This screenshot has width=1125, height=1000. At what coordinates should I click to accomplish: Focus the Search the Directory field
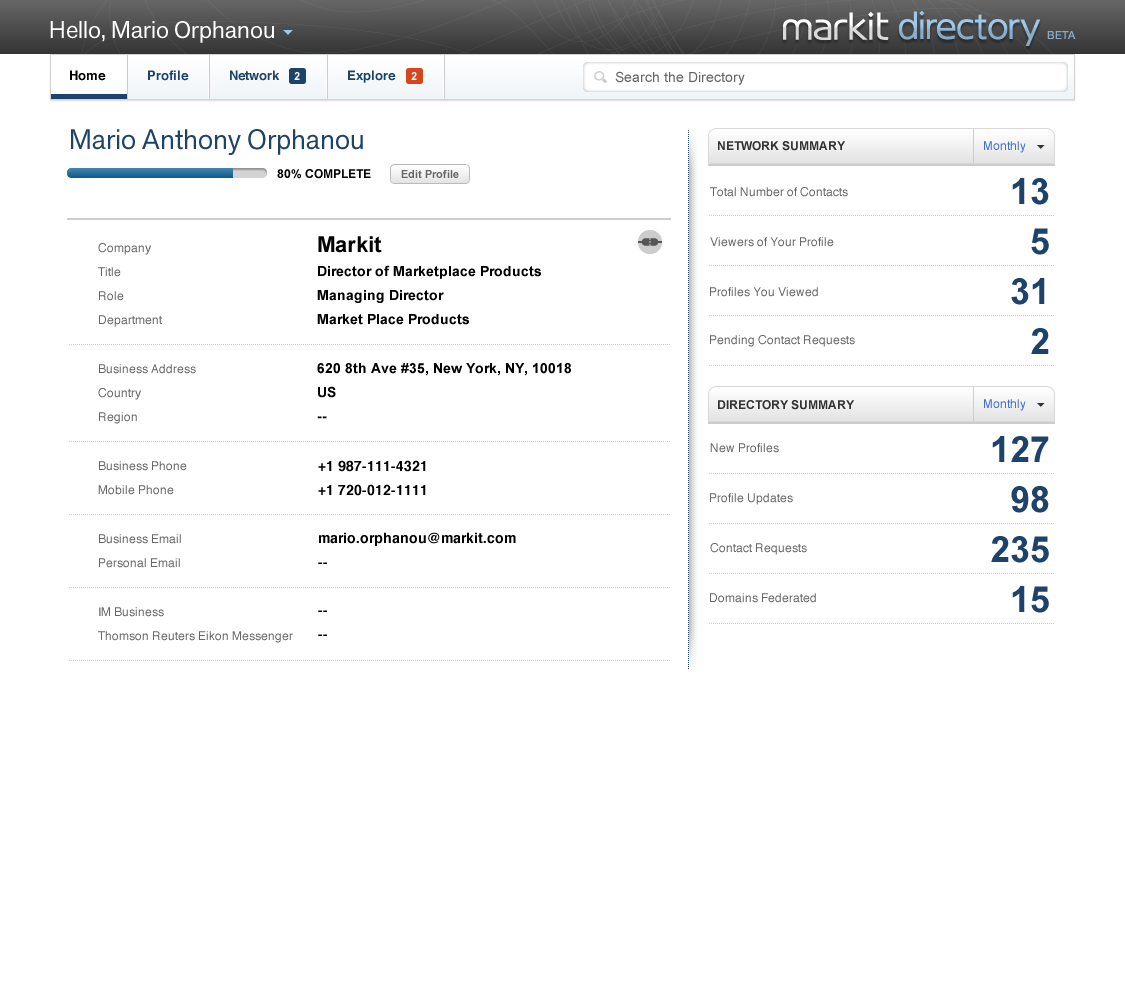coord(825,77)
